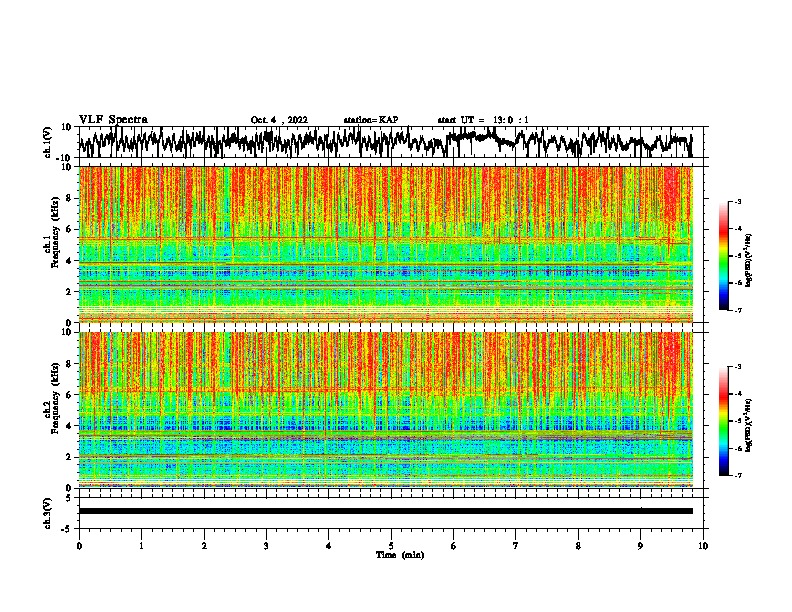The height and width of the screenshot is (612, 792).
Task: Click time axis tick label 6
Action: click(x=454, y=546)
